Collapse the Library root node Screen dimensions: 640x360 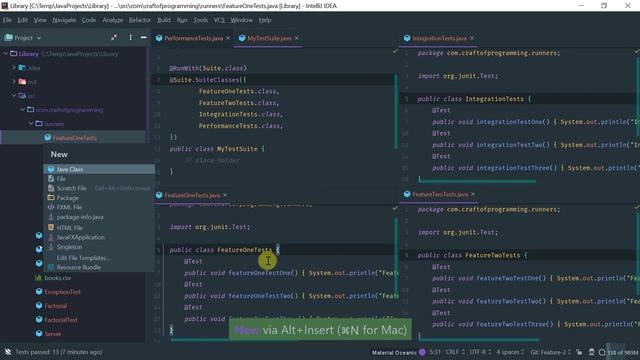click(6, 53)
